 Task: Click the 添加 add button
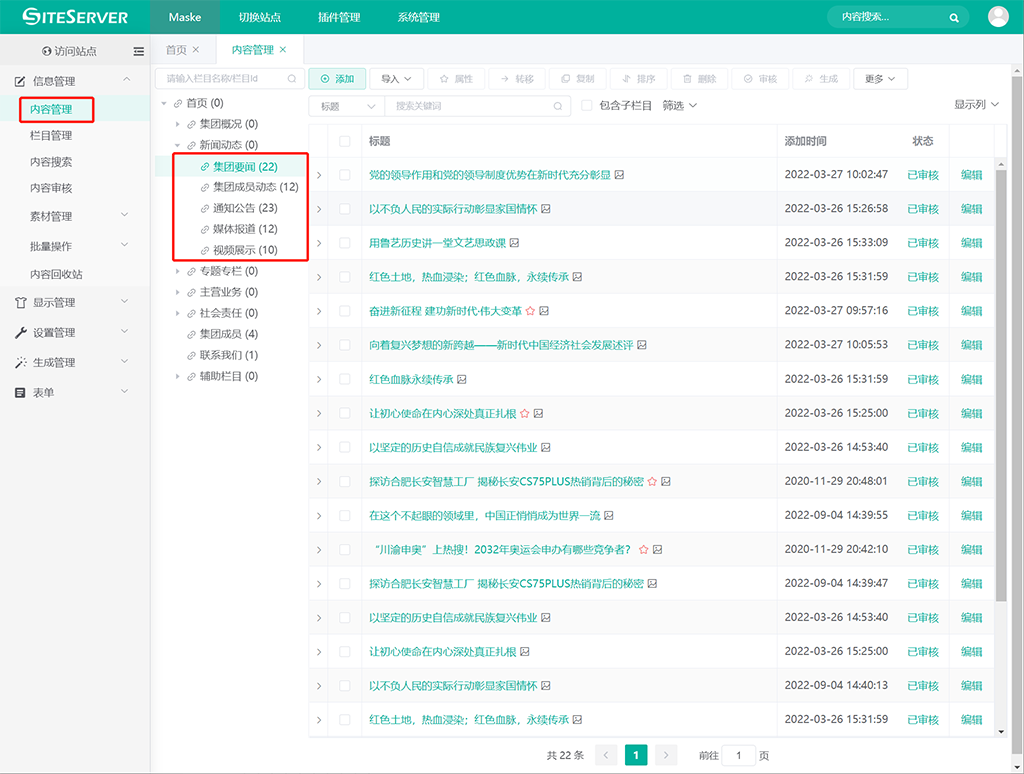tap(336, 78)
